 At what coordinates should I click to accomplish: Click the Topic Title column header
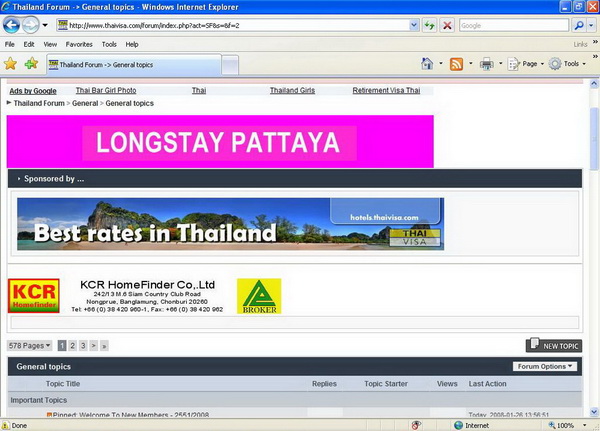pos(63,384)
